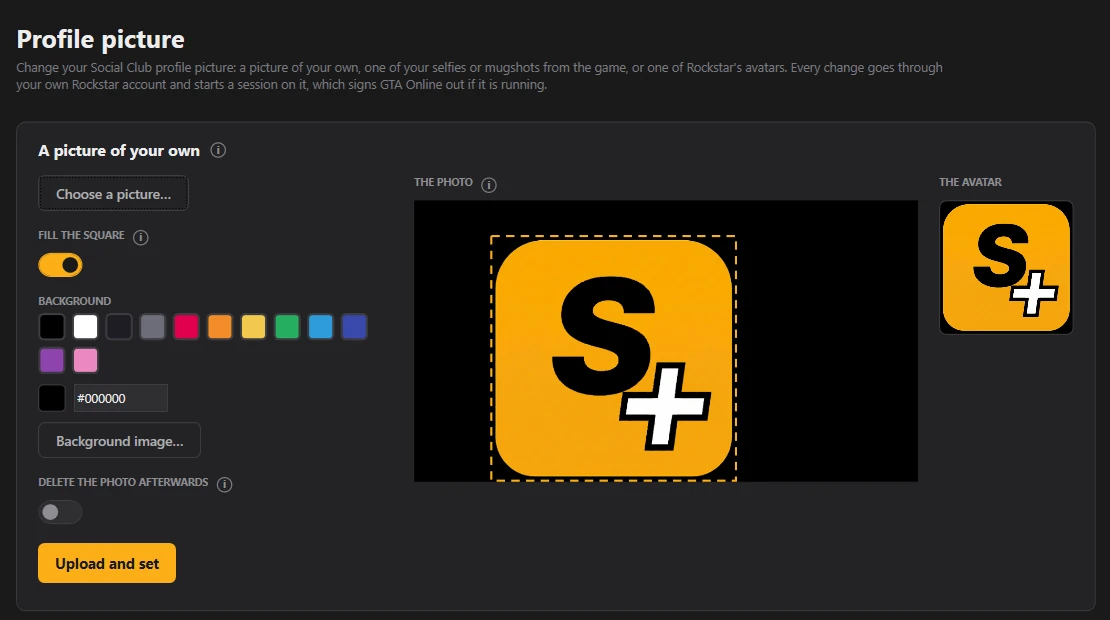Pick crimson red background swatch

(186, 327)
